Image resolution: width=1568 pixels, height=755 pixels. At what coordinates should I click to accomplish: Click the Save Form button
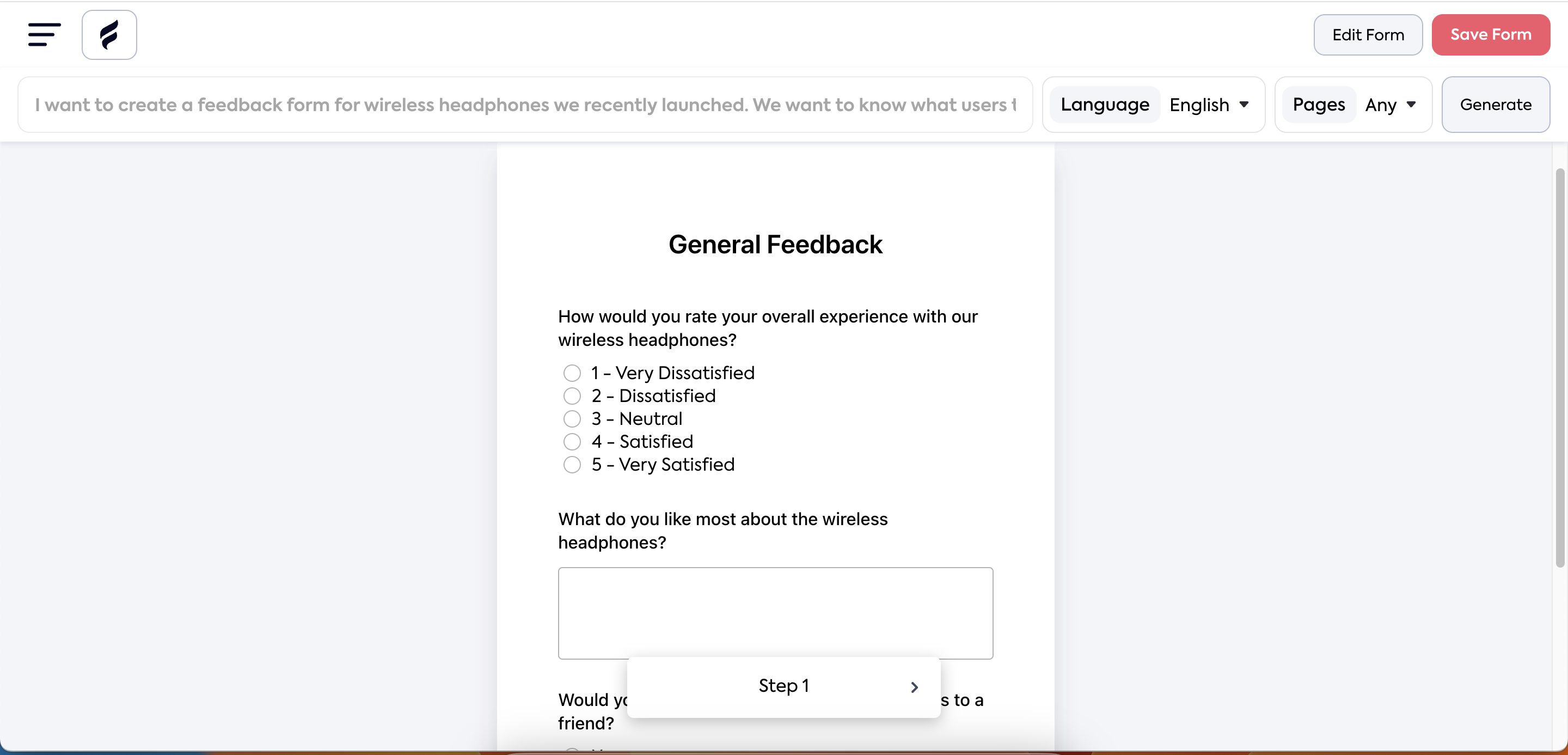pos(1491,35)
